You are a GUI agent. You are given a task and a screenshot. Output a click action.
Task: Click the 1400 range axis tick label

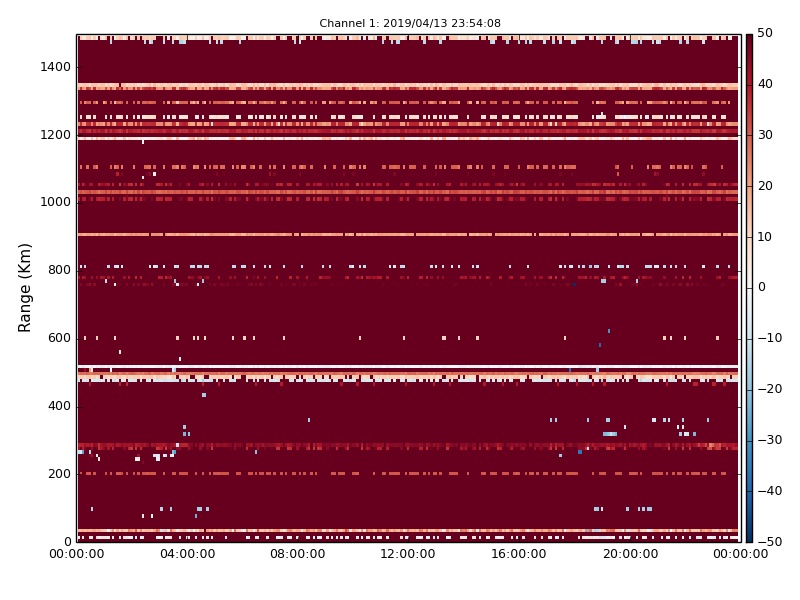56,67
